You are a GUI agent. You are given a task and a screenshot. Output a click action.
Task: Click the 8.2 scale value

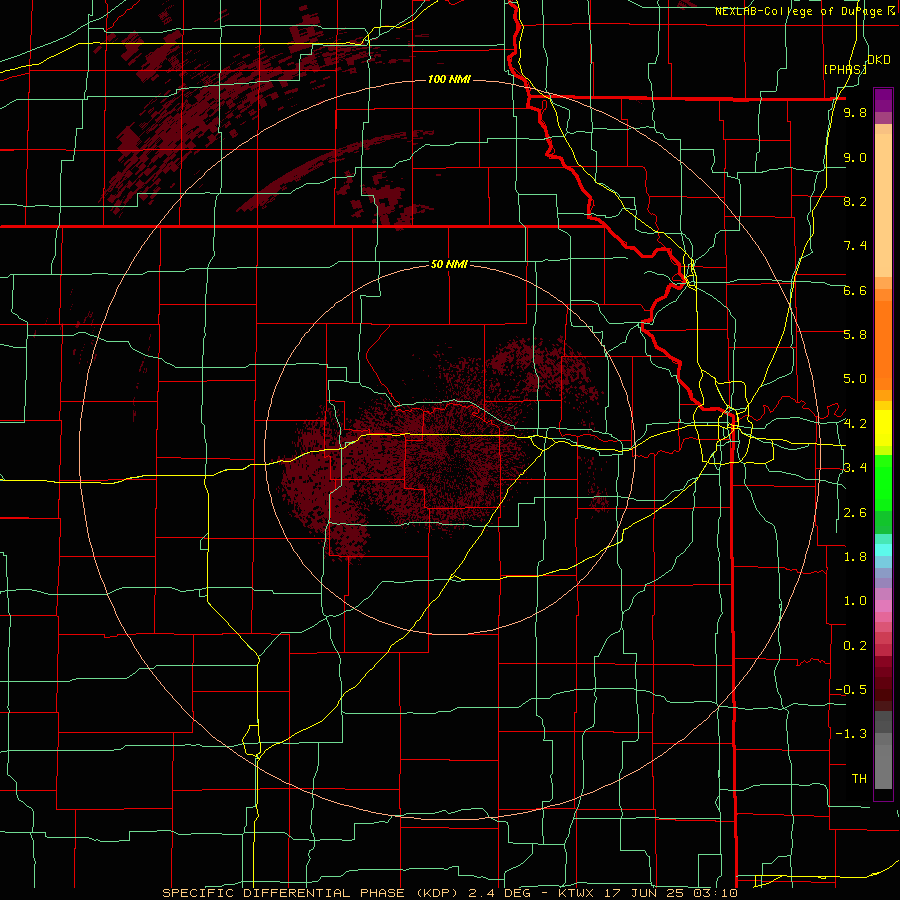(855, 201)
